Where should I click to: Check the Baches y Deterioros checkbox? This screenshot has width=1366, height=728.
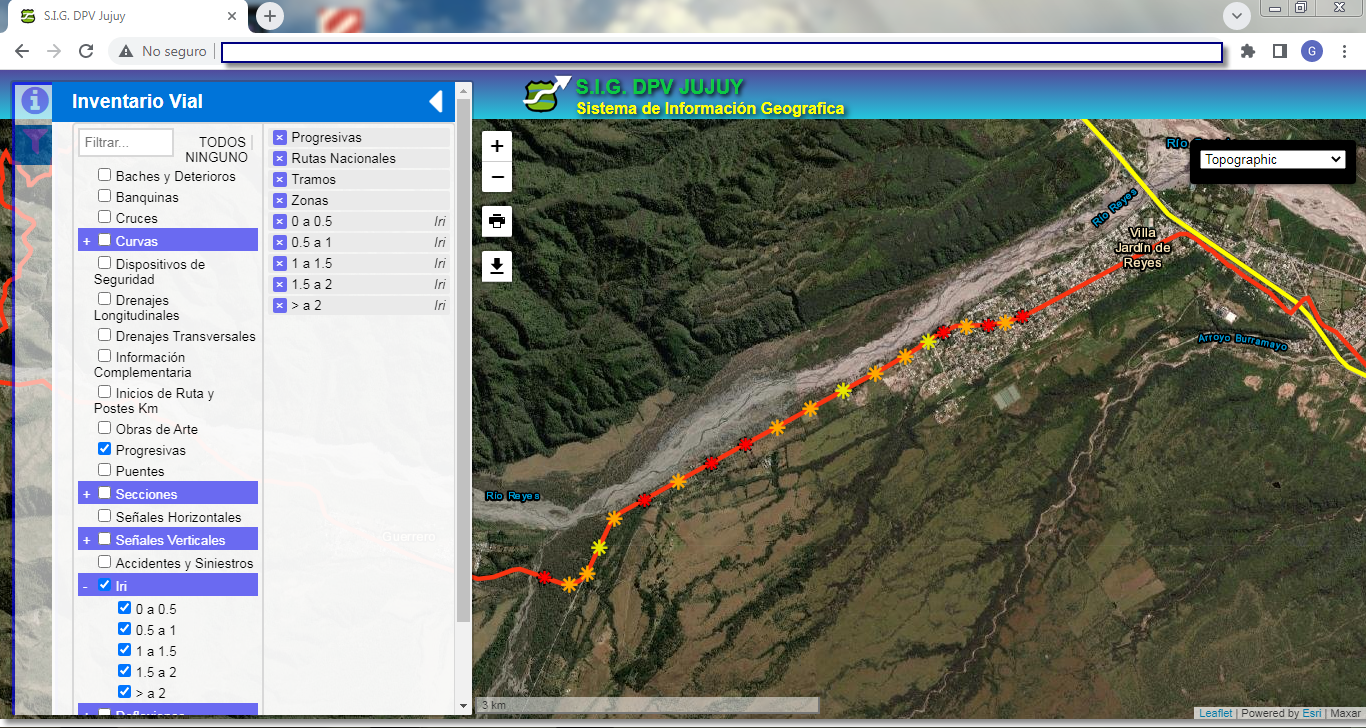click(105, 175)
